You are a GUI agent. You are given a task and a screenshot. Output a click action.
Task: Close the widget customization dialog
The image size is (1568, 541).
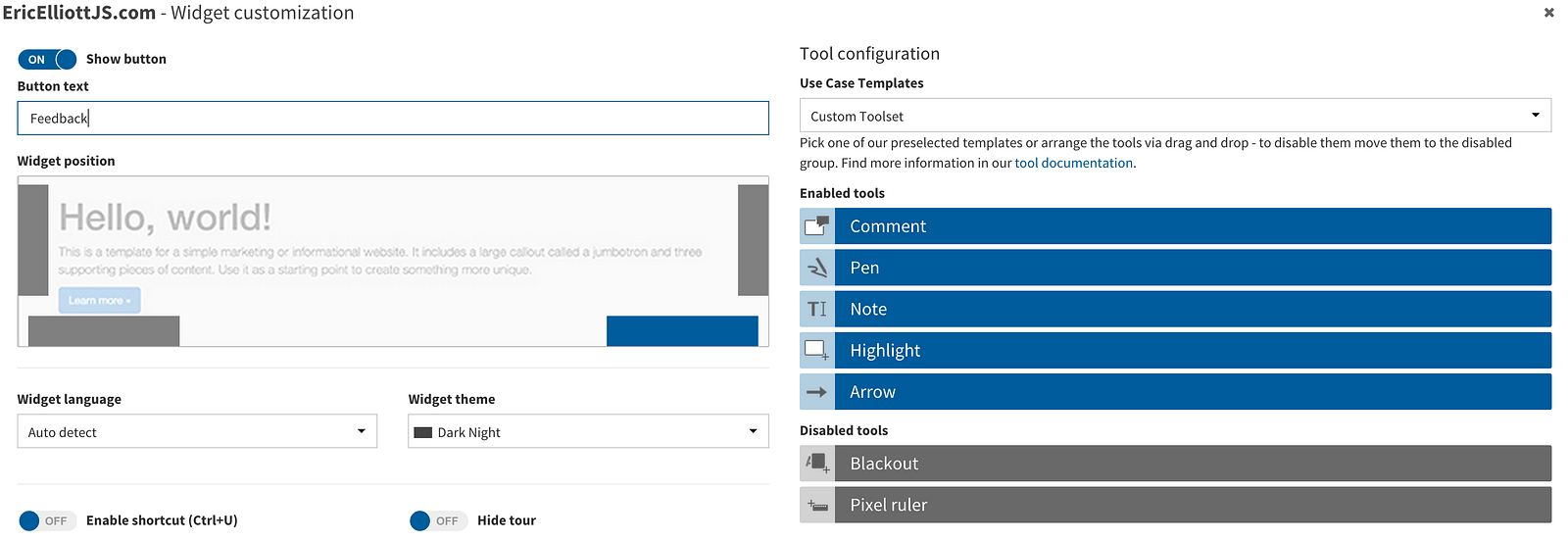[1549, 13]
